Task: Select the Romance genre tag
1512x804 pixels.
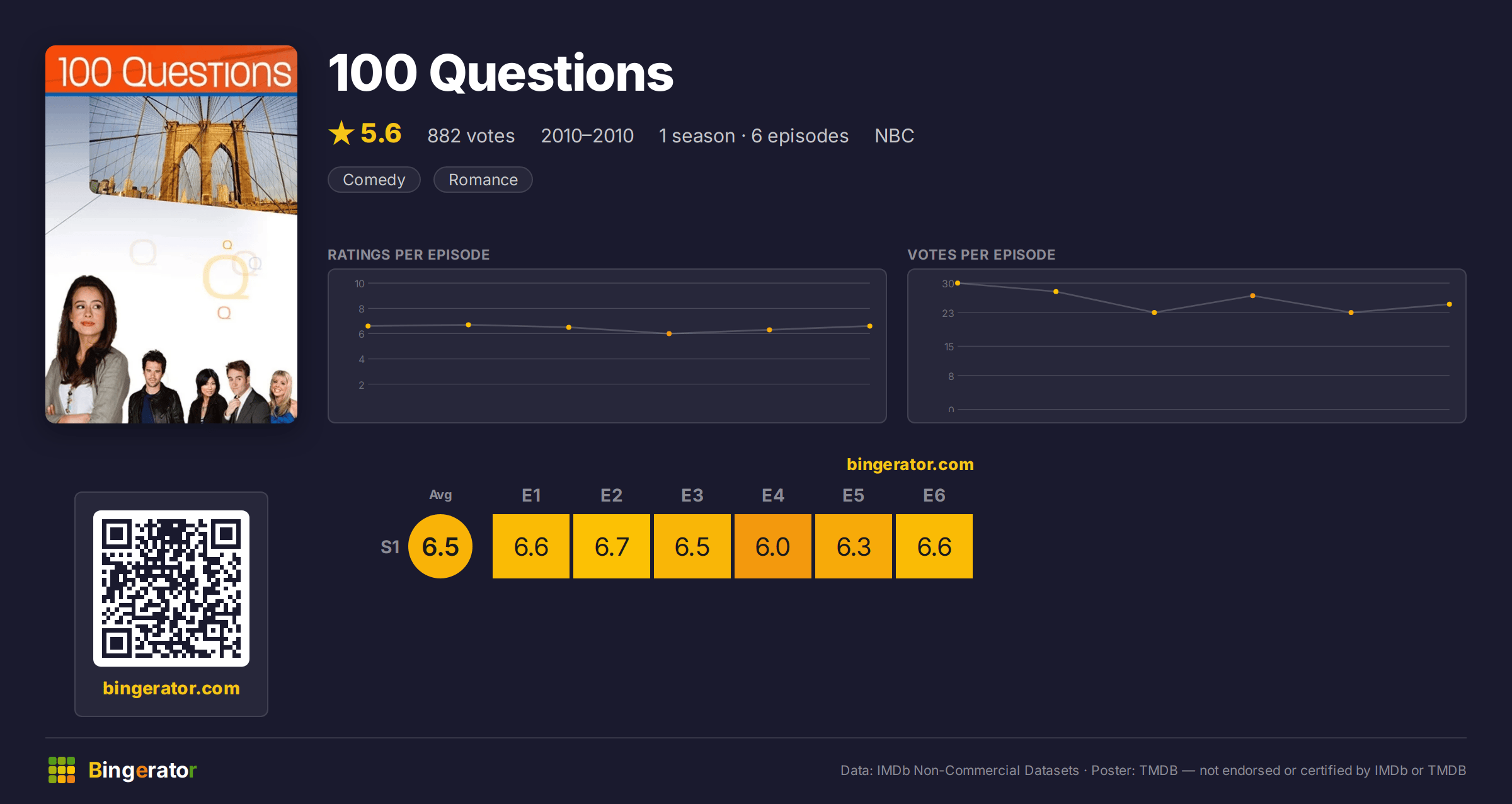Action: coord(483,180)
